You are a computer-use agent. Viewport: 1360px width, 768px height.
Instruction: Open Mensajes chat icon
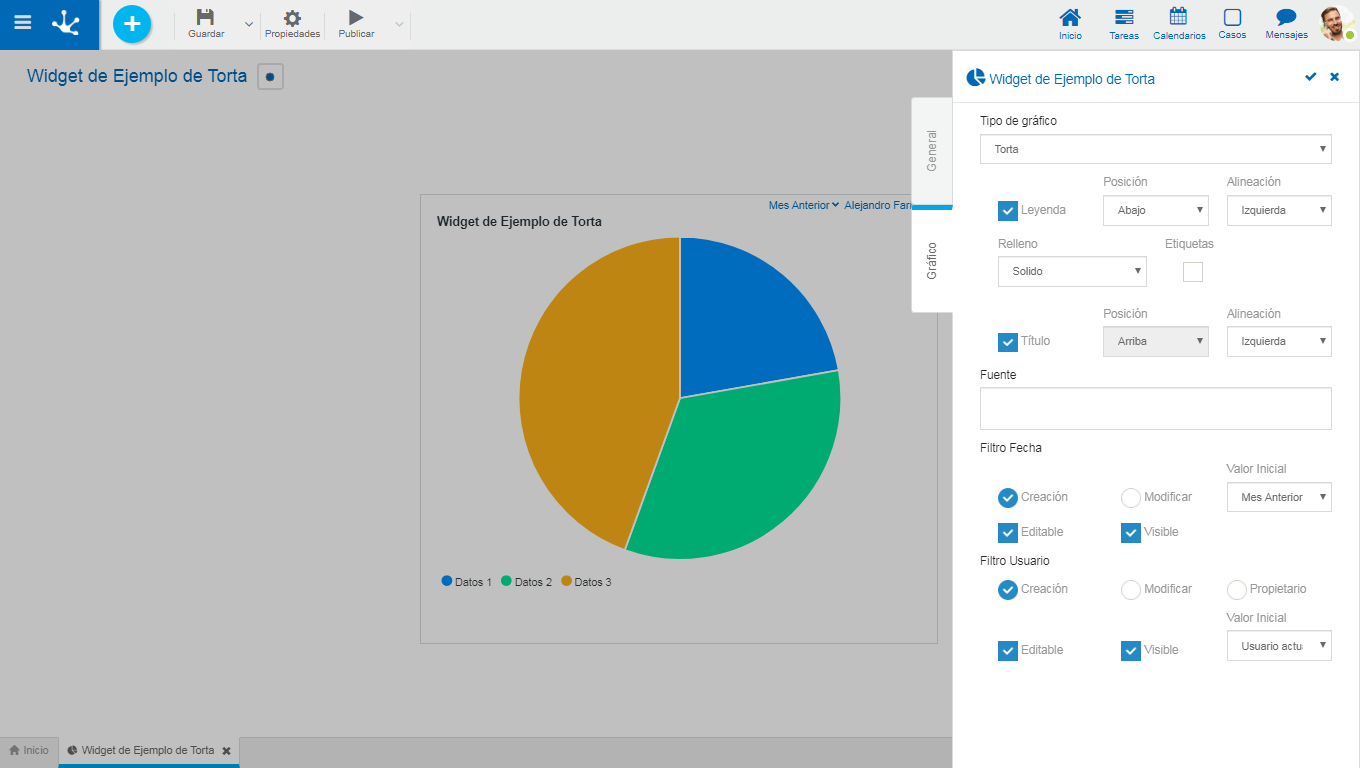tap(1286, 17)
